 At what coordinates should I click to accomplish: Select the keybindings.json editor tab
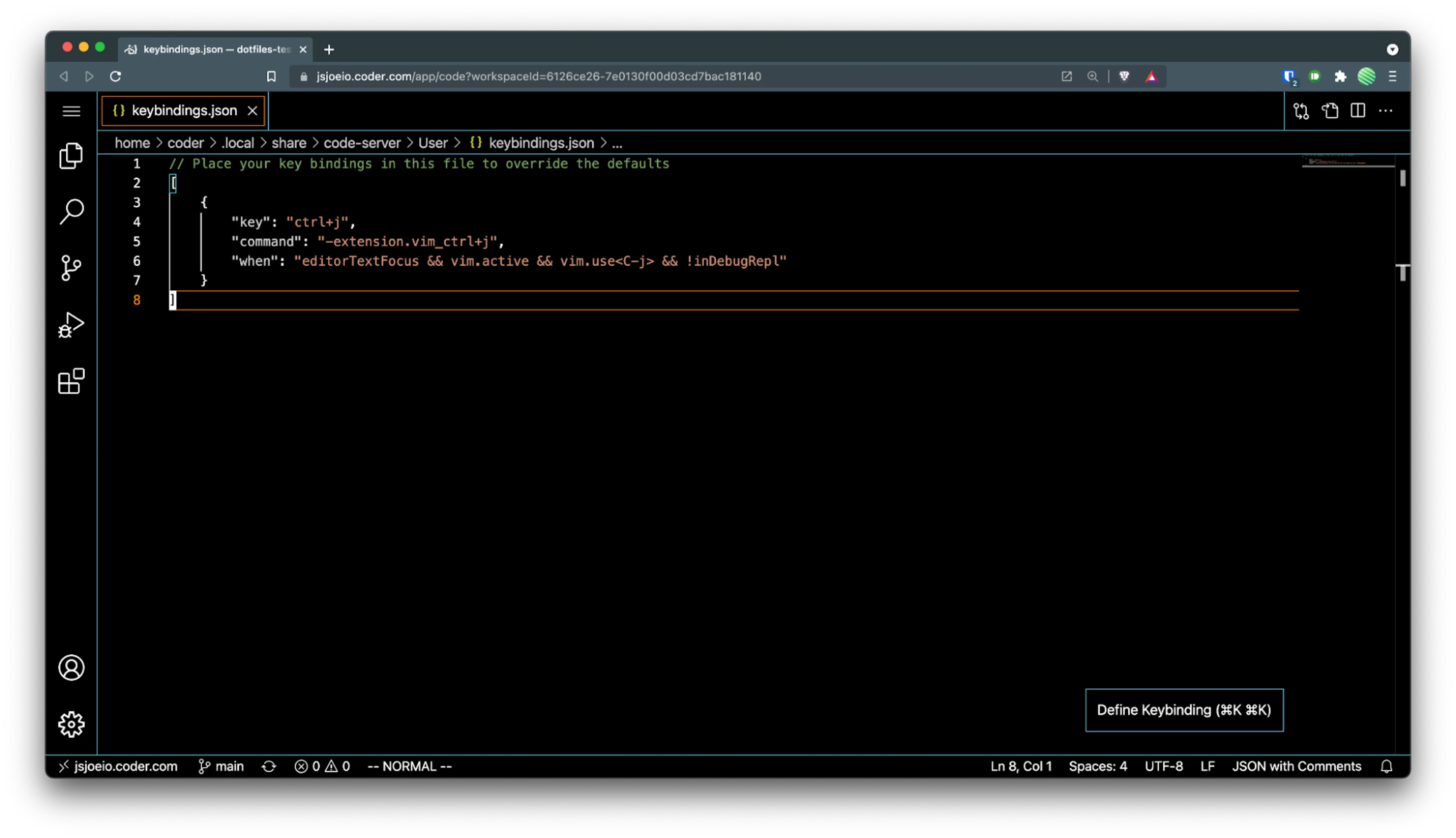[183, 111]
